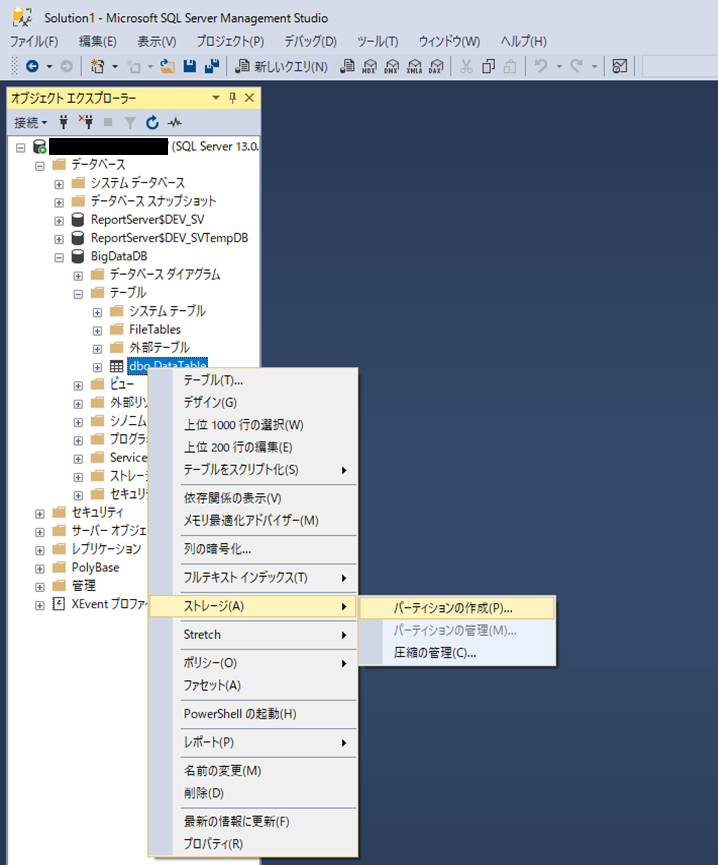The height and width of the screenshot is (865, 718).
Task: Open Object Explorer window position dropdown arrow
Action: (x=216, y=98)
